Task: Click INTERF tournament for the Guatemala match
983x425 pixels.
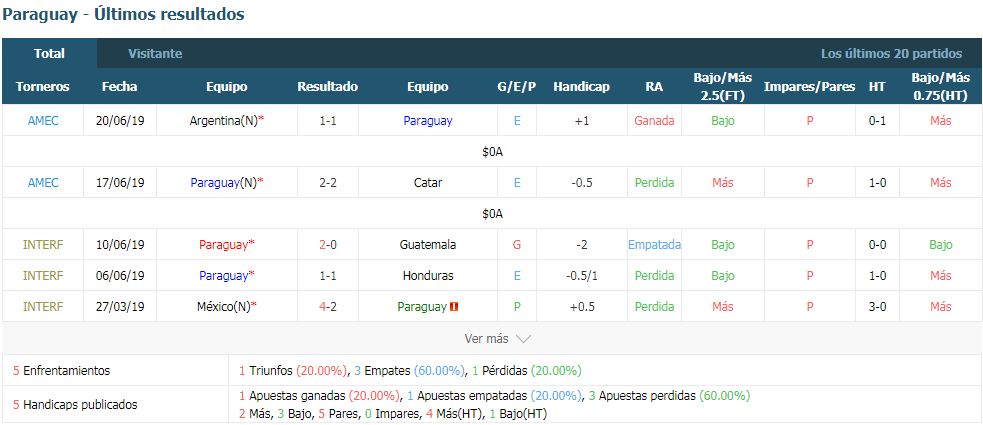Action: coord(43,245)
